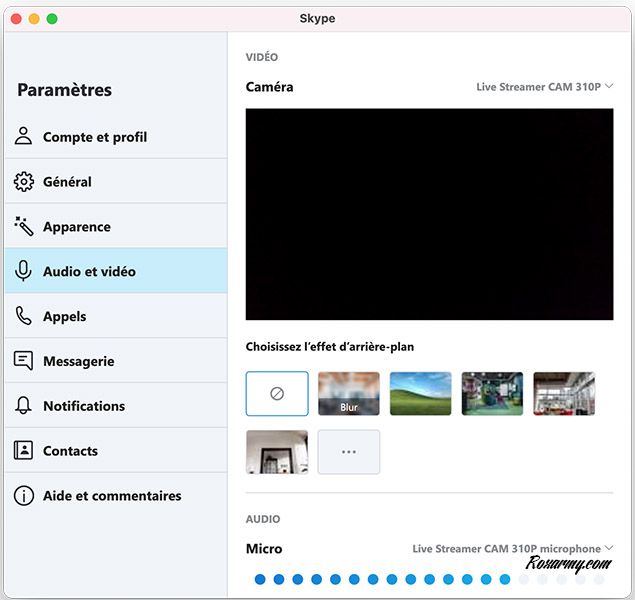The width and height of the screenshot is (635, 600).
Task: Switch to the Notifications settings section
Action: [84, 406]
